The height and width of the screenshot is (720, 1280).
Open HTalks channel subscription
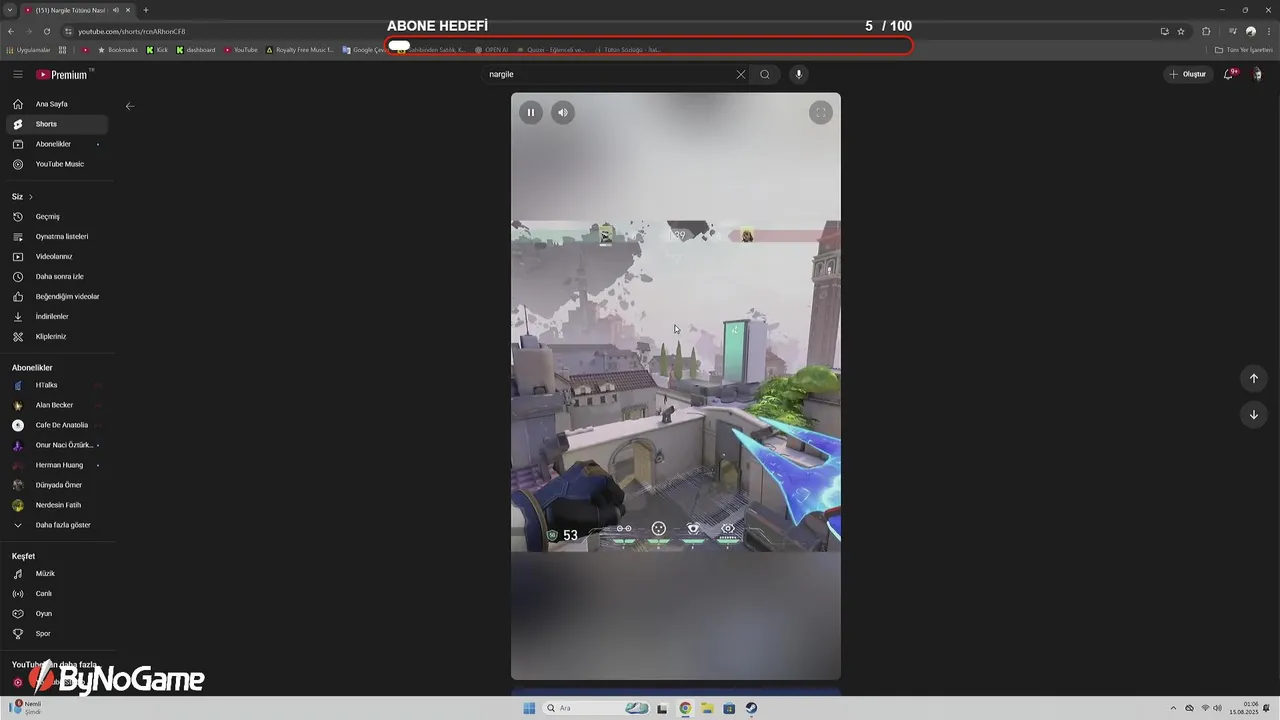57,385
